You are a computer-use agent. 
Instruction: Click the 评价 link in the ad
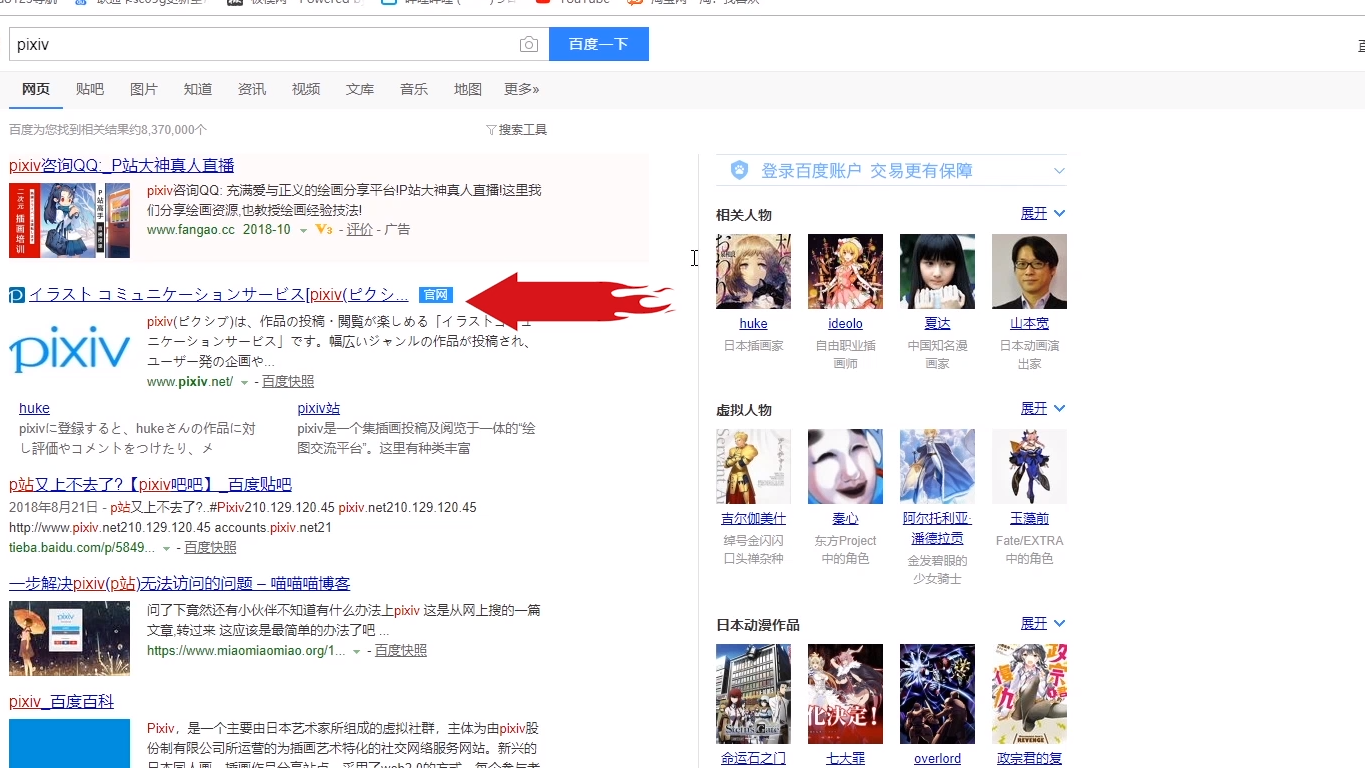360,229
